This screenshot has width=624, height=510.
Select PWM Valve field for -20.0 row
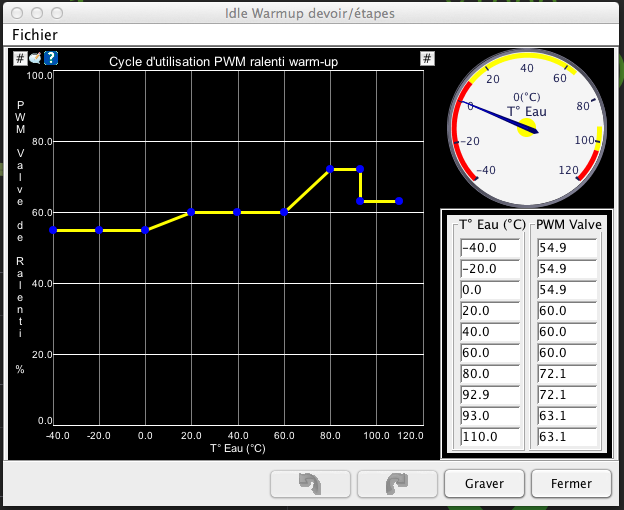click(567, 269)
